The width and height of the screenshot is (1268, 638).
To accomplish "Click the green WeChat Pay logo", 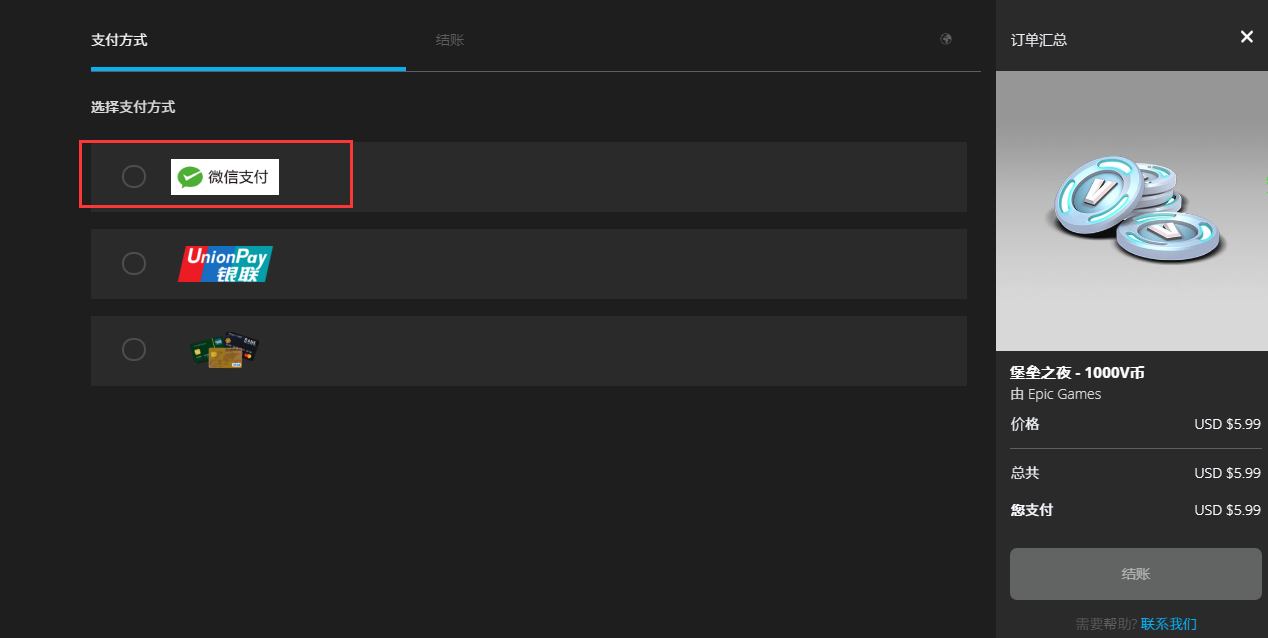I will tap(225, 177).
